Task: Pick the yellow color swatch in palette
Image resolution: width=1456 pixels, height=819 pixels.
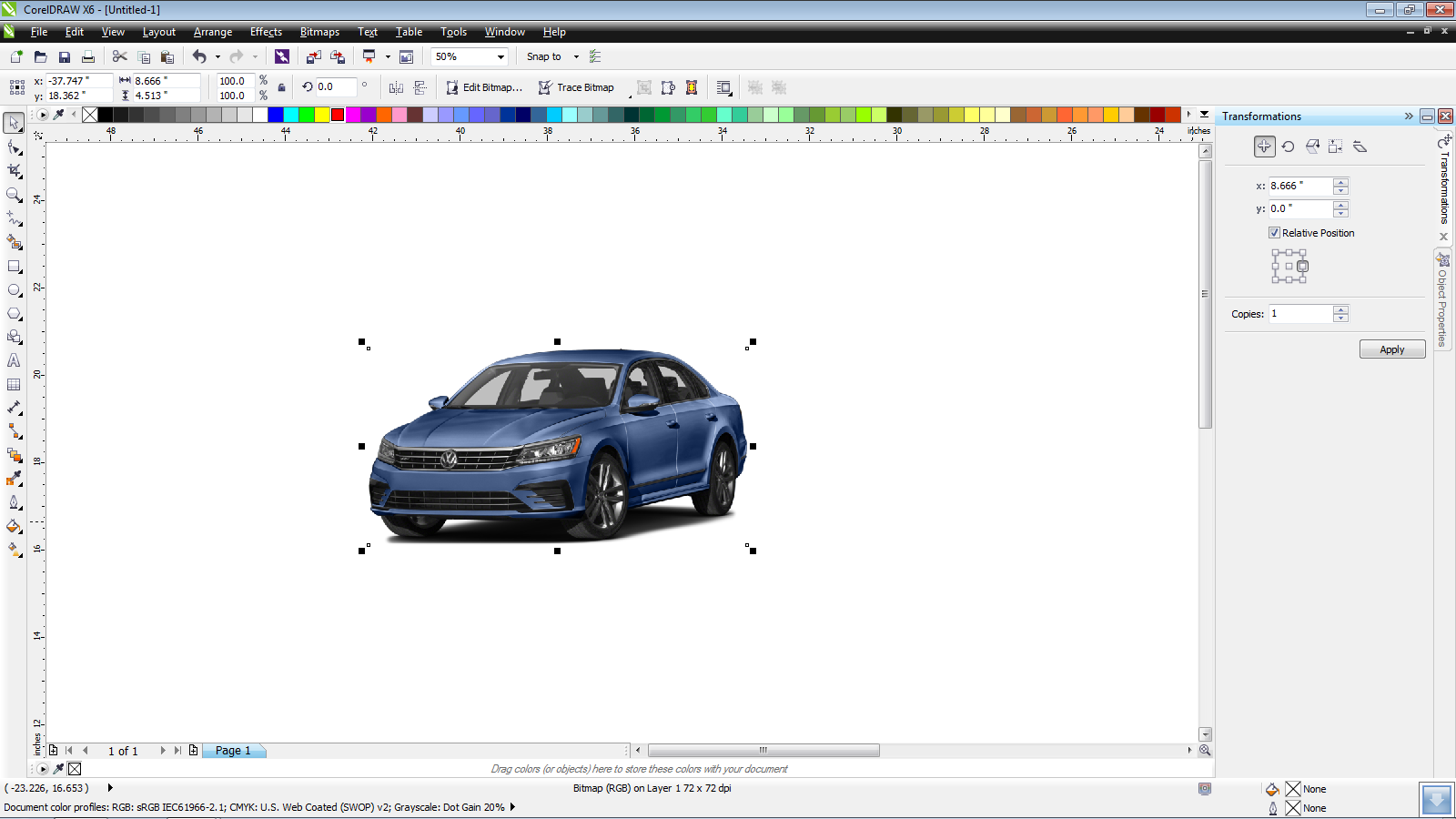Action: tap(322, 115)
